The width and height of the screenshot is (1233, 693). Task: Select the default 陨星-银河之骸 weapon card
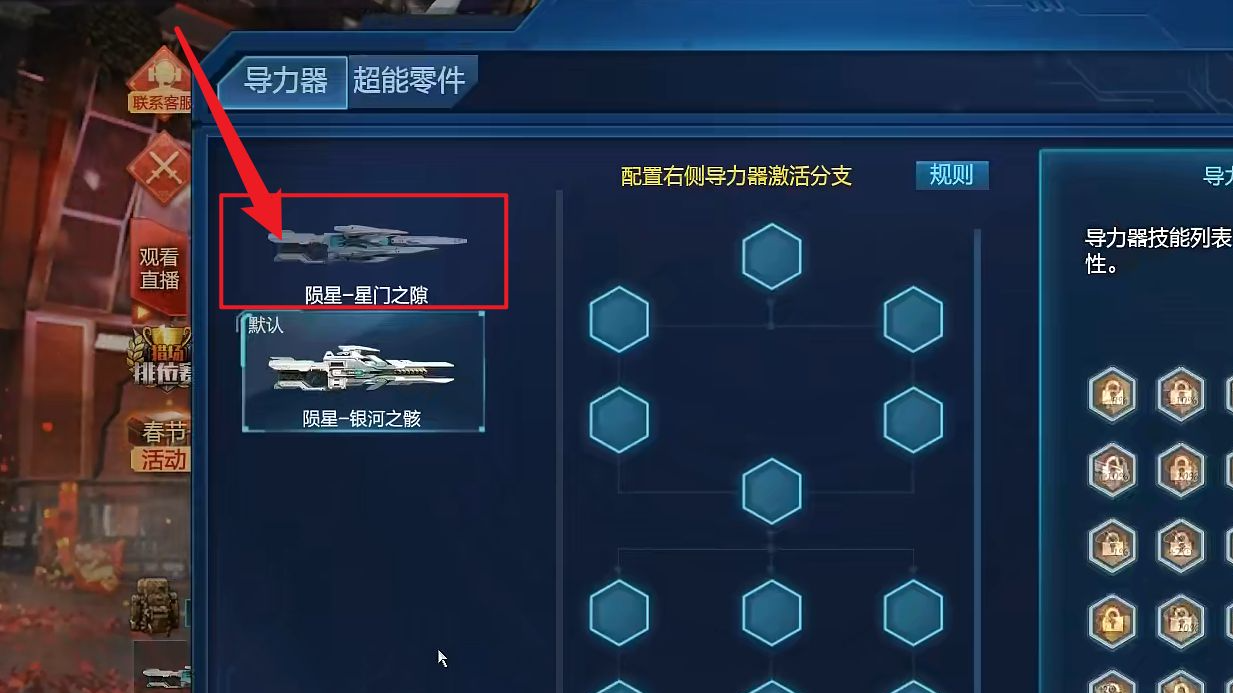coord(364,372)
